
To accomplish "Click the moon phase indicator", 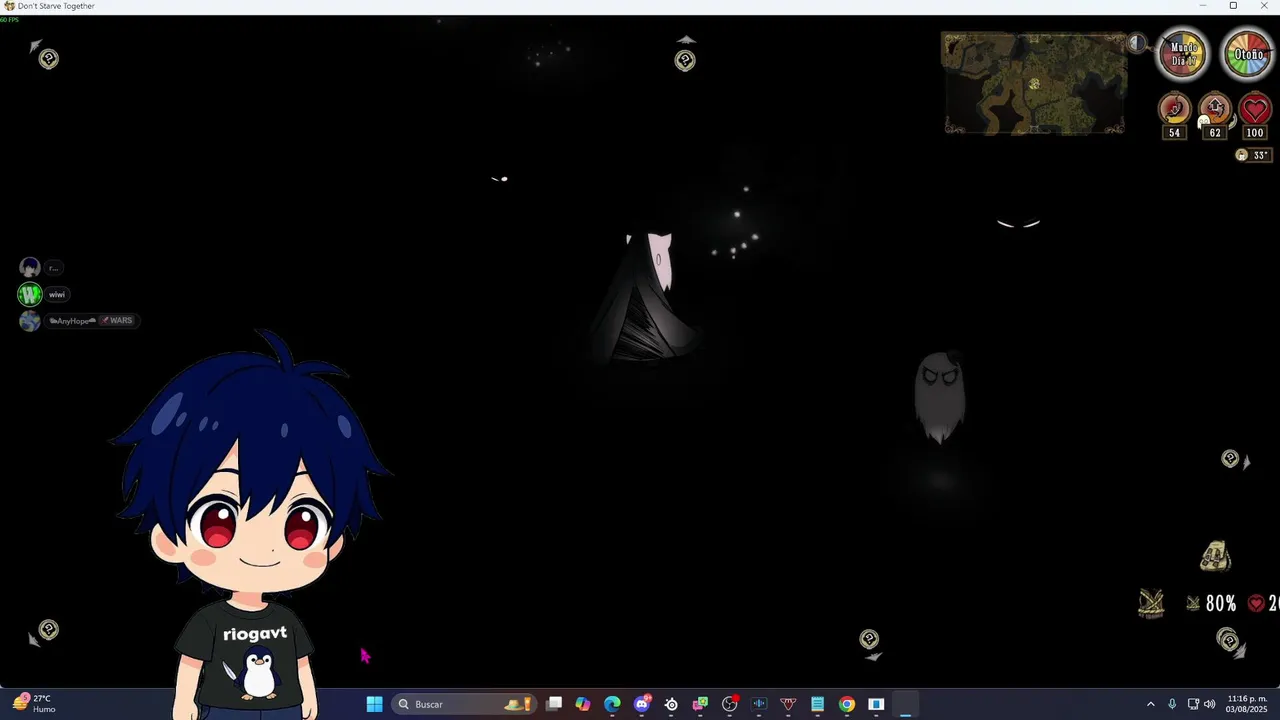I will point(1137,43).
